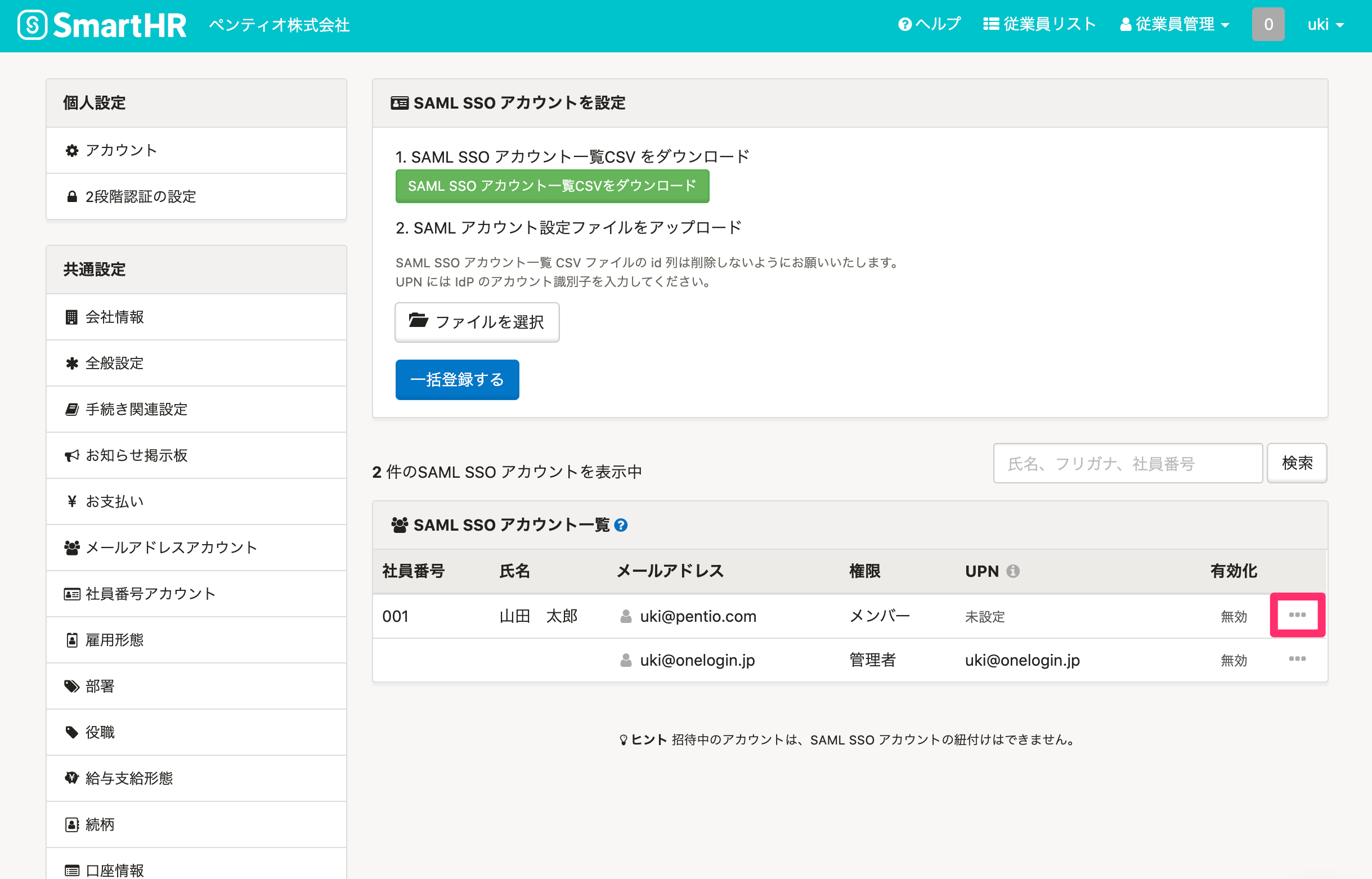Click the yen icon beside お支払い
1372x879 pixels.
pos(72,501)
